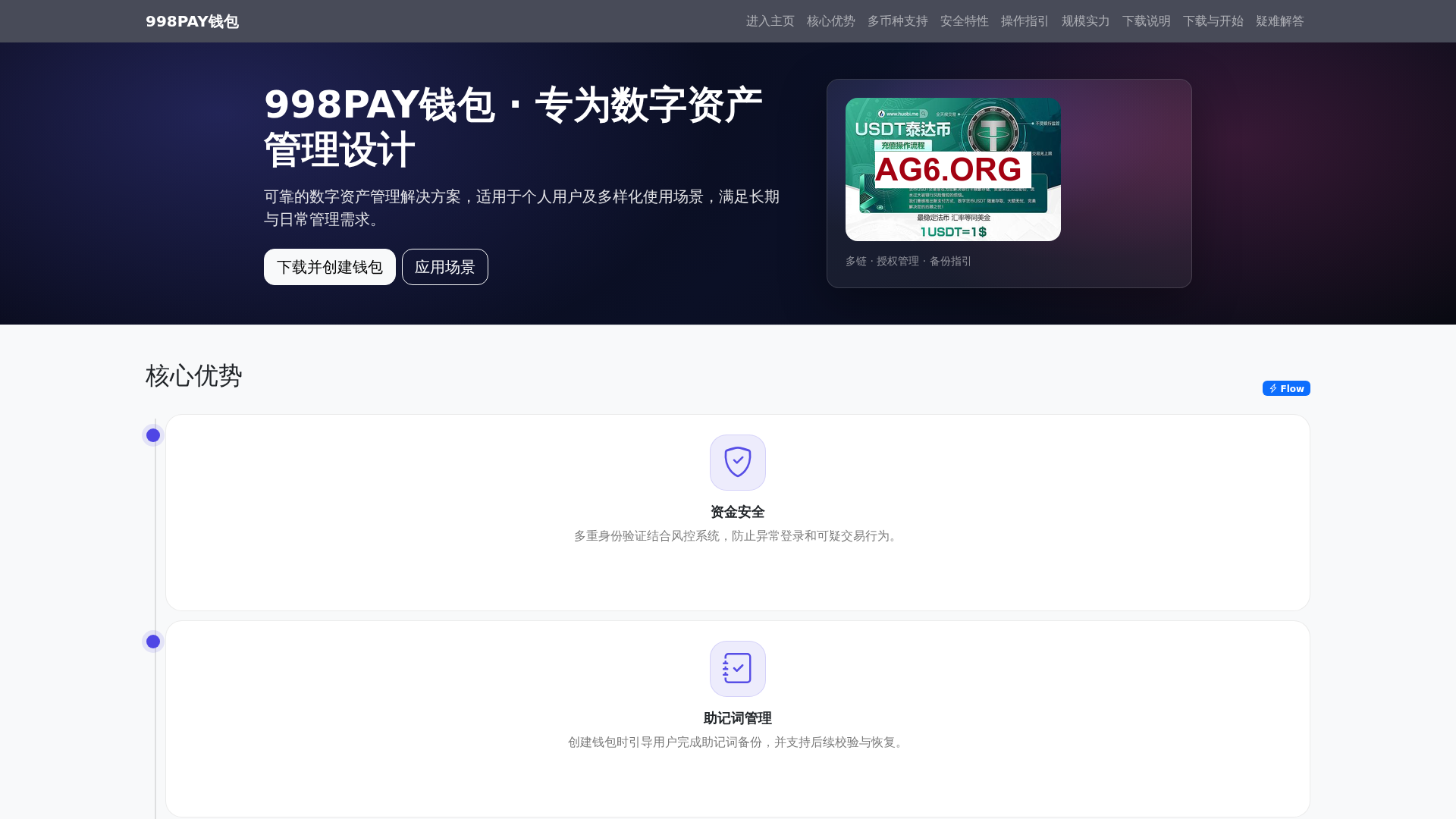Select the timeline dot beside 助记词管理 card
The image size is (1456, 819).
click(x=153, y=642)
